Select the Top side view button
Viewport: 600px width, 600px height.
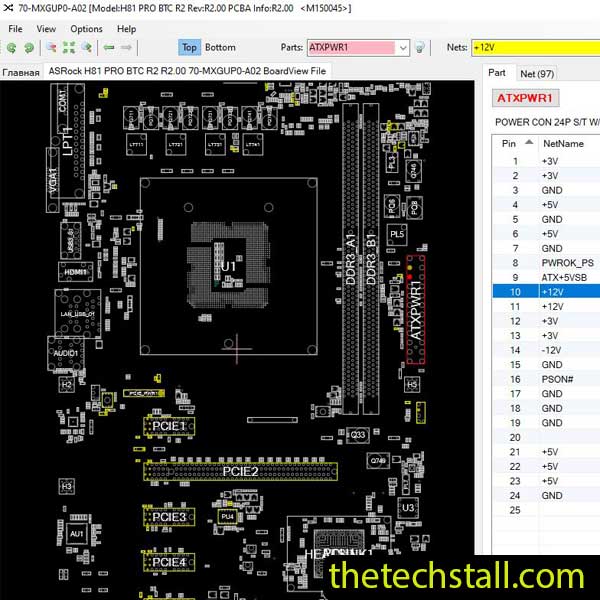pyautogui.click(x=189, y=47)
